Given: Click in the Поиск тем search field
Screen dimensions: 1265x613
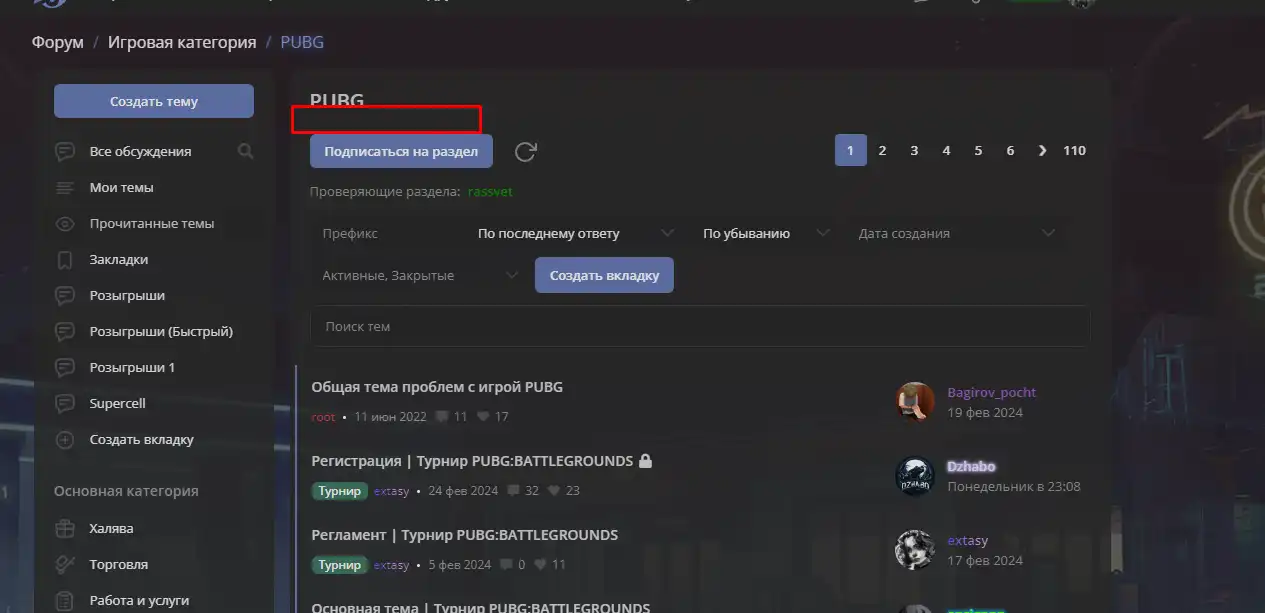Looking at the screenshot, I should point(700,326).
